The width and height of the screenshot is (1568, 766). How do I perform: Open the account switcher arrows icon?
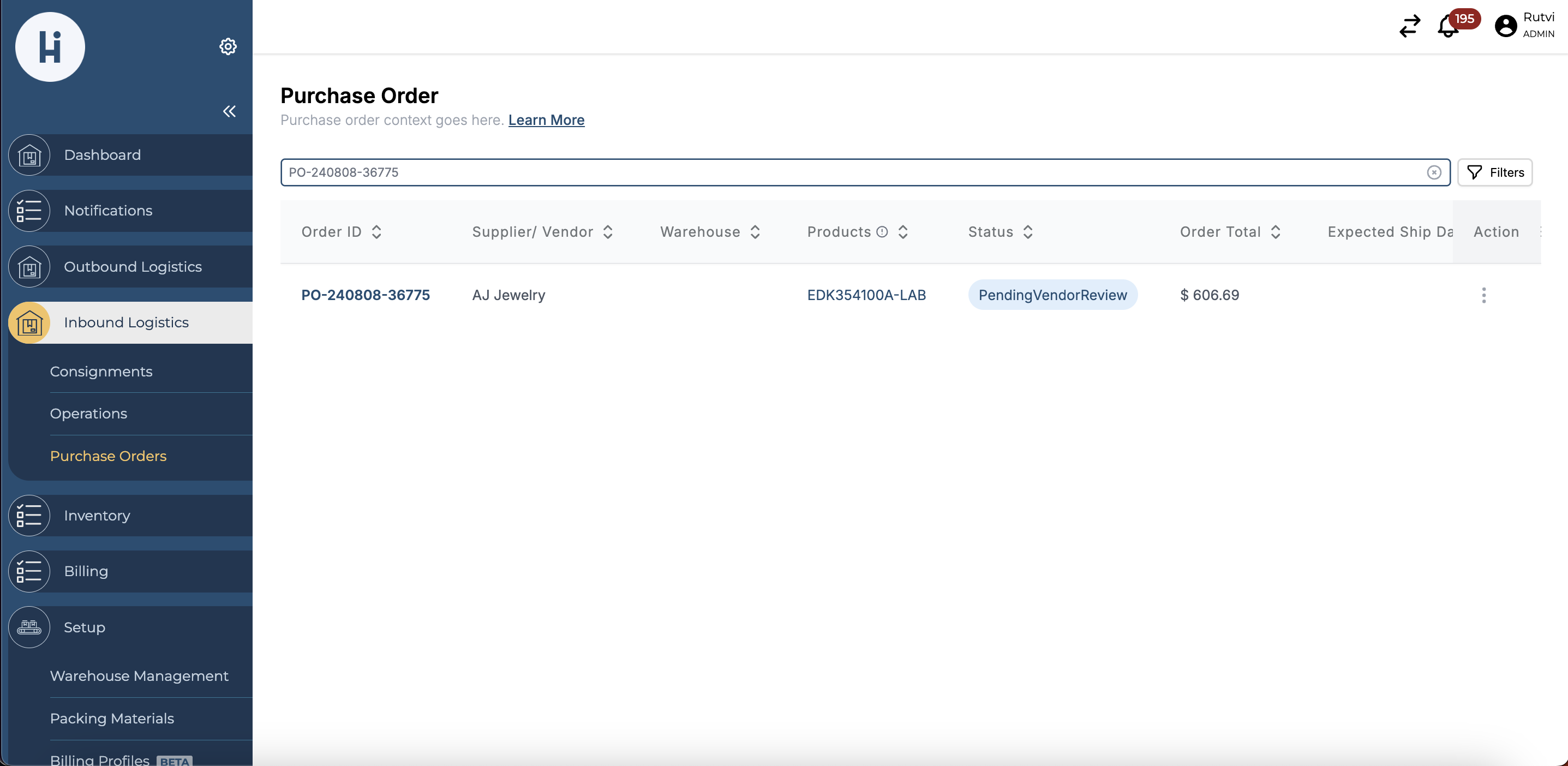[x=1409, y=26]
